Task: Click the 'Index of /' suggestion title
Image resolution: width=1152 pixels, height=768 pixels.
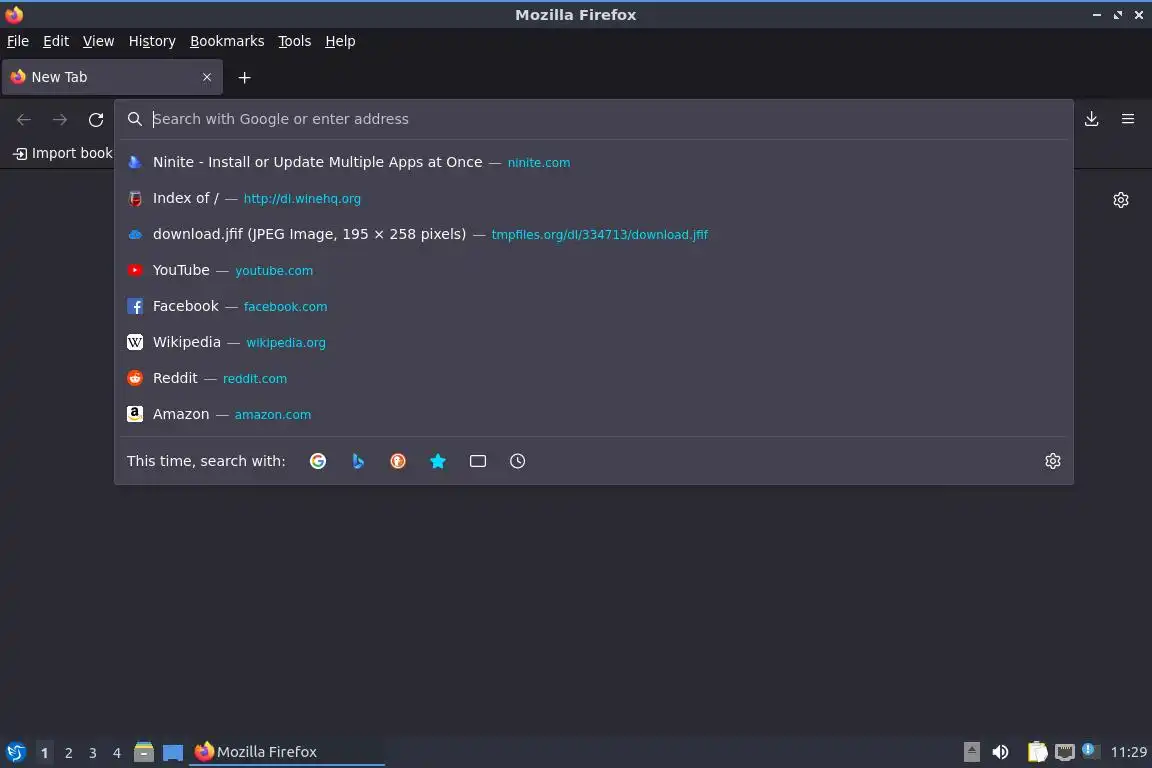Action: tap(186, 198)
